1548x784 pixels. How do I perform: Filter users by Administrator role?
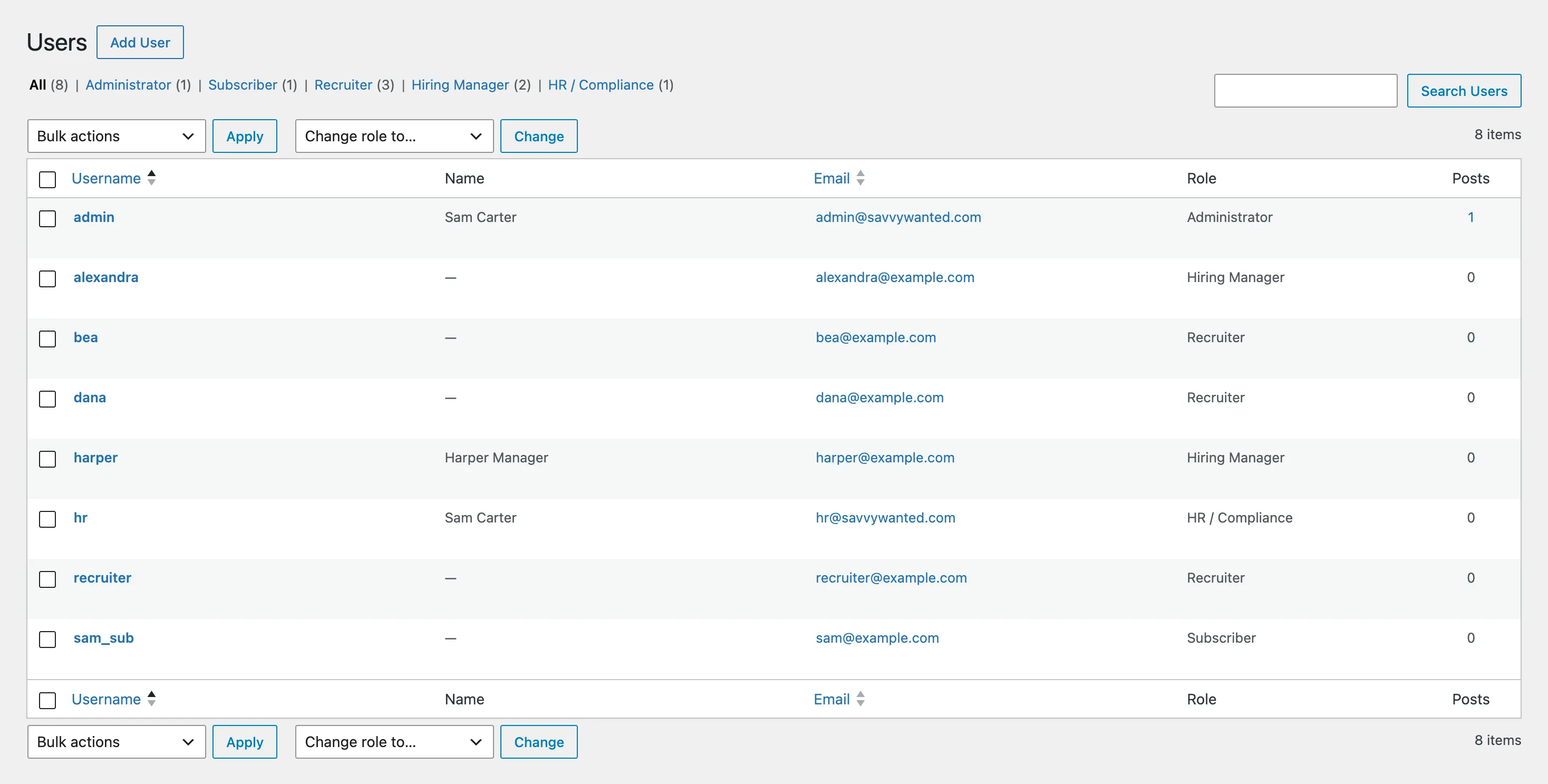128,85
